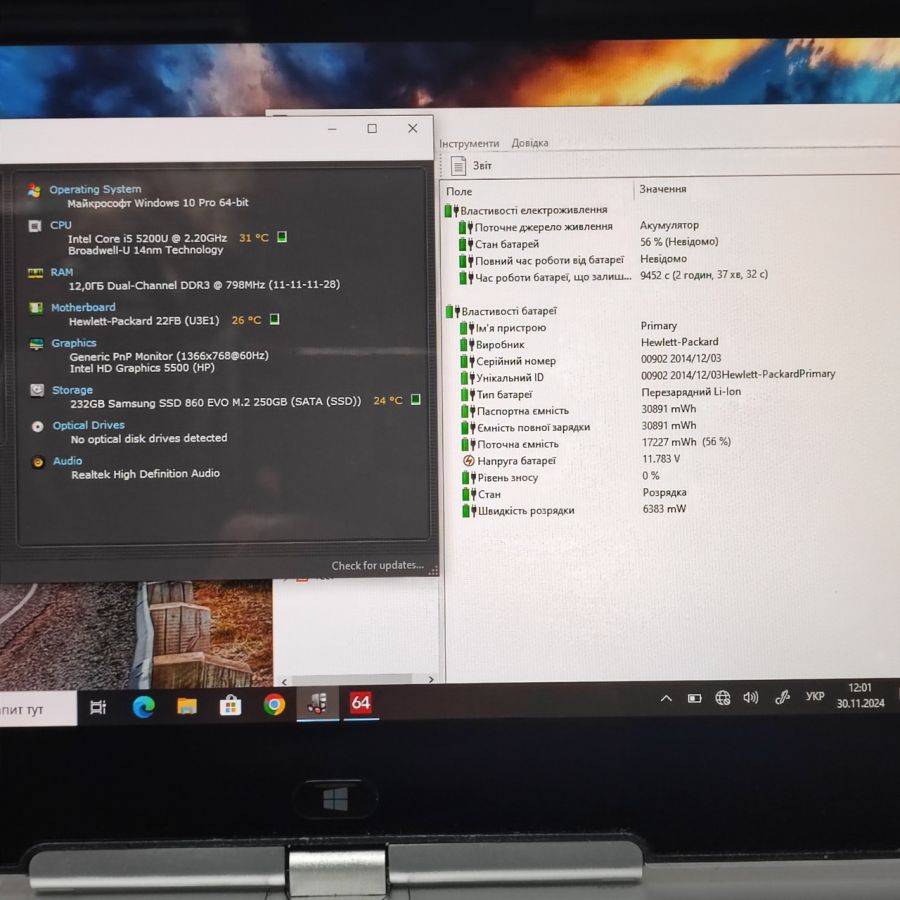Open the Довідка menu in AIDA64

[530, 143]
